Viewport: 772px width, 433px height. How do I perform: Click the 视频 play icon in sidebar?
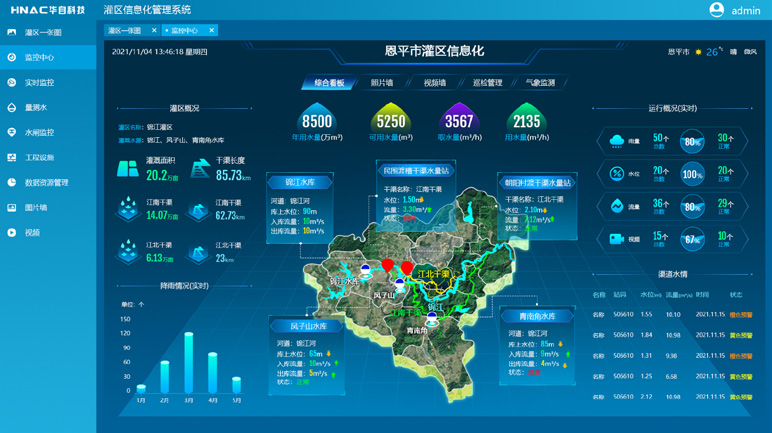[x=12, y=233]
